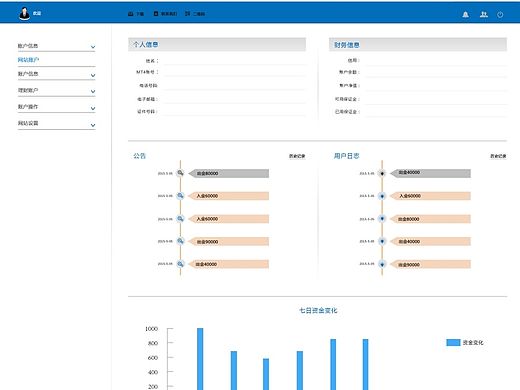Screen dimensions: 520x390
Task: Click the 出金80000 tag in 用户日志
Action: [x=430, y=219]
